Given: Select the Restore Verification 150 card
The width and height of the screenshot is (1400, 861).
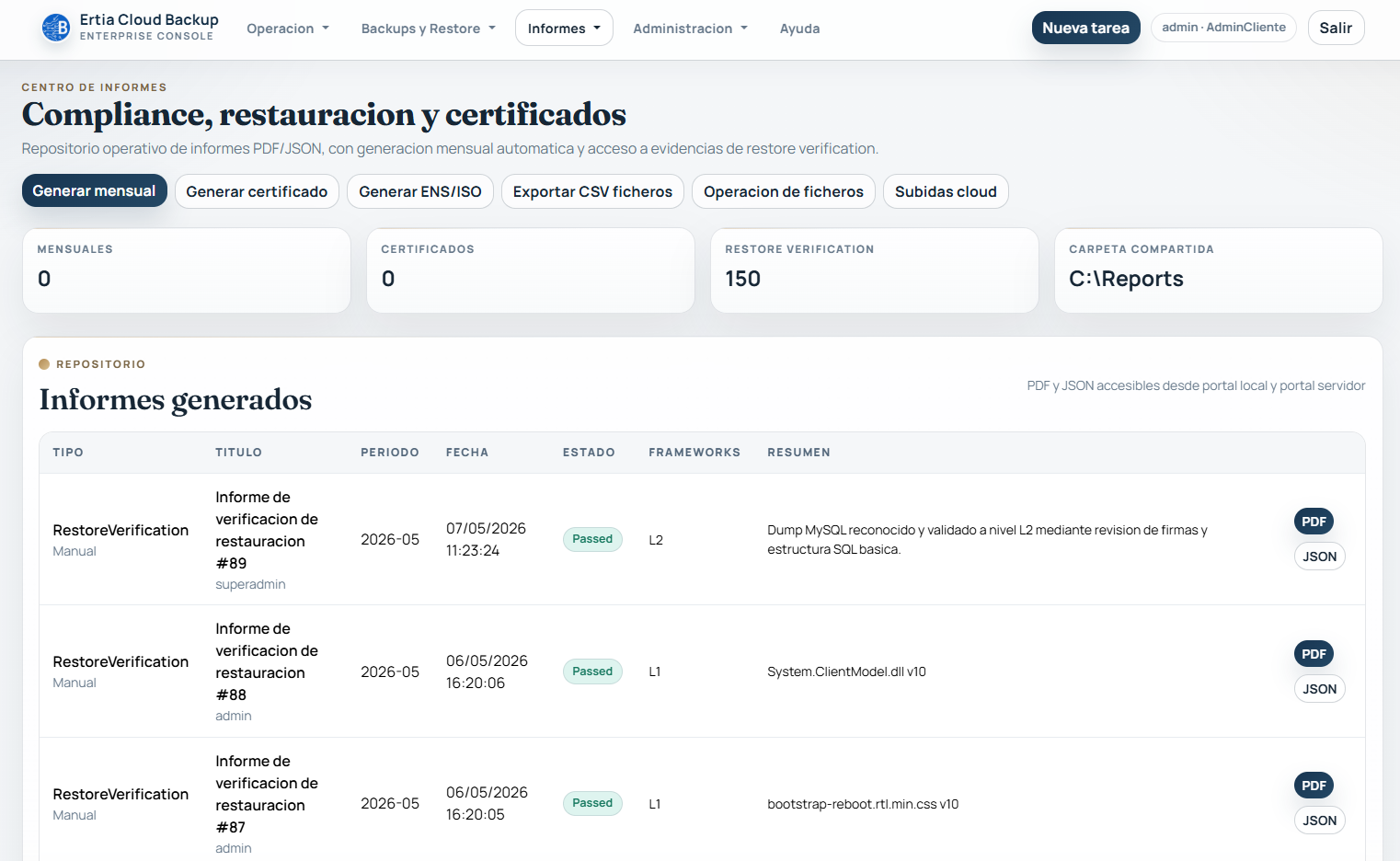Looking at the screenshot, I should pyautogui.click(x=875, y=270).
